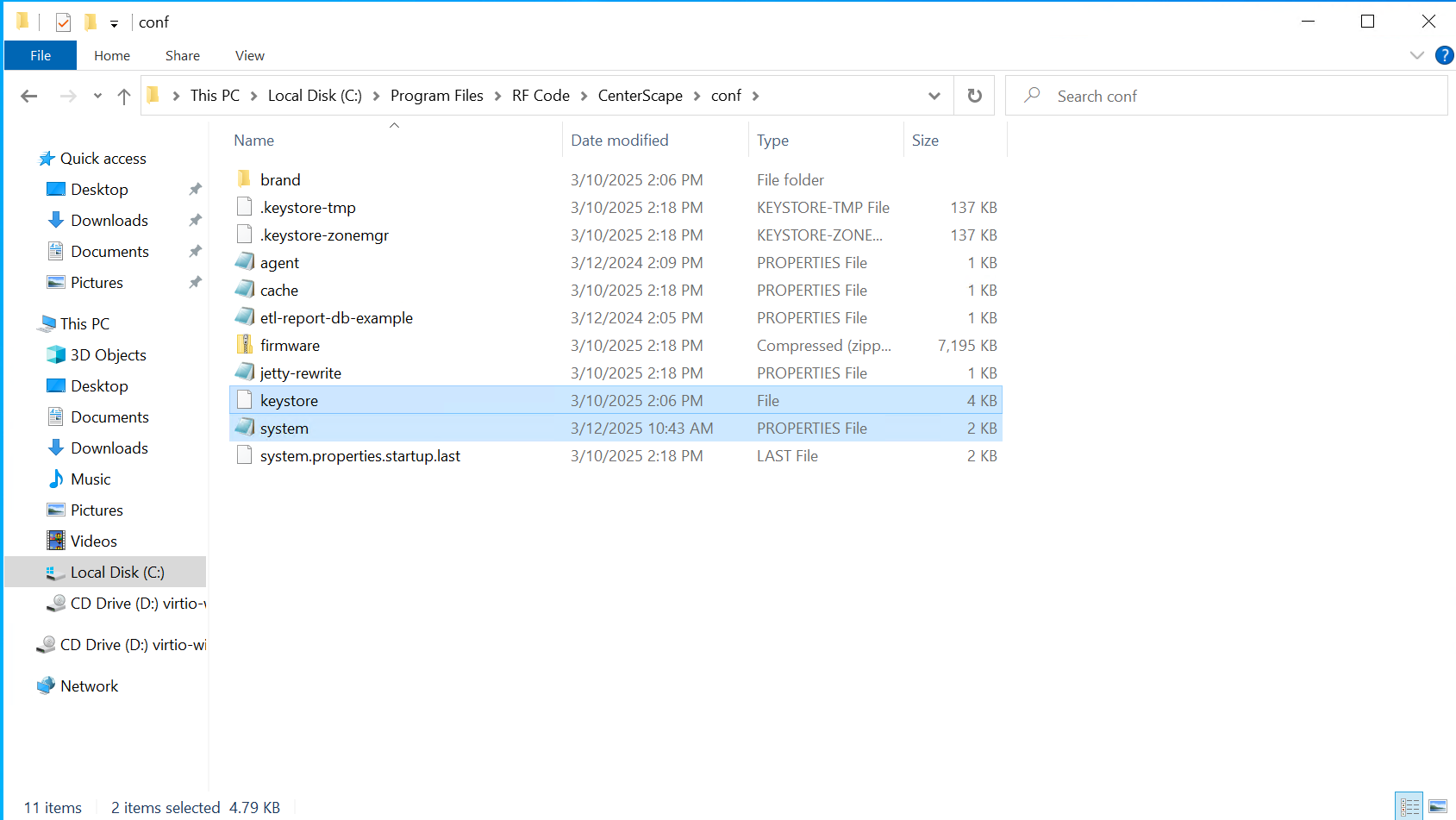
Task: Open the firmware zipped file
Action: pyautogui.click(x=290, y=346)
